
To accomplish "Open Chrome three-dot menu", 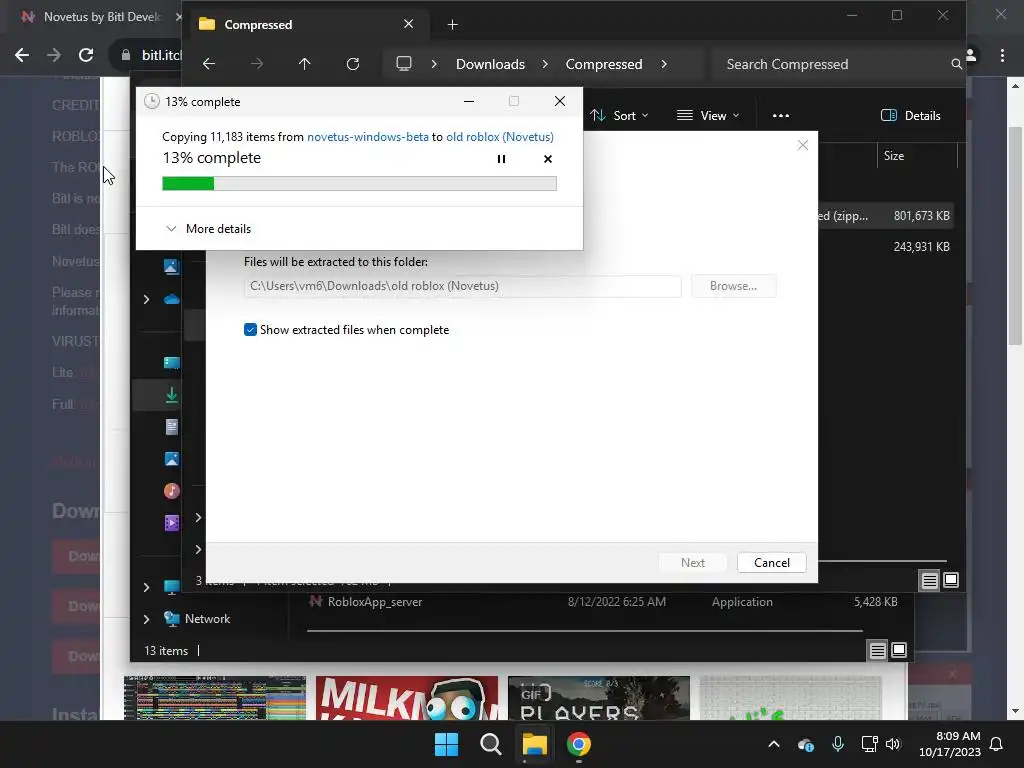I will pyautogui.click(x=1002, y=56).
